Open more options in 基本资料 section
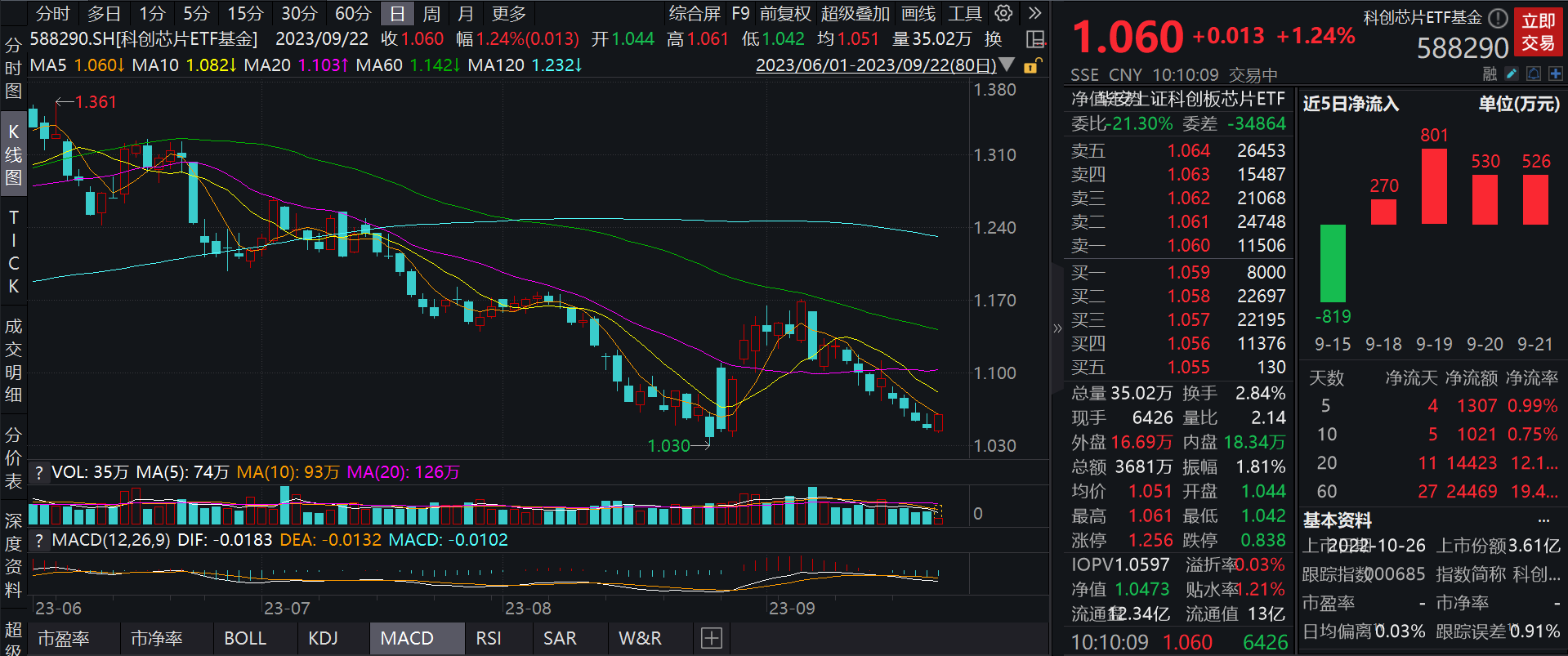Image resolution: width=1568 pixels, height=656 pixels. pos(1543,520)
